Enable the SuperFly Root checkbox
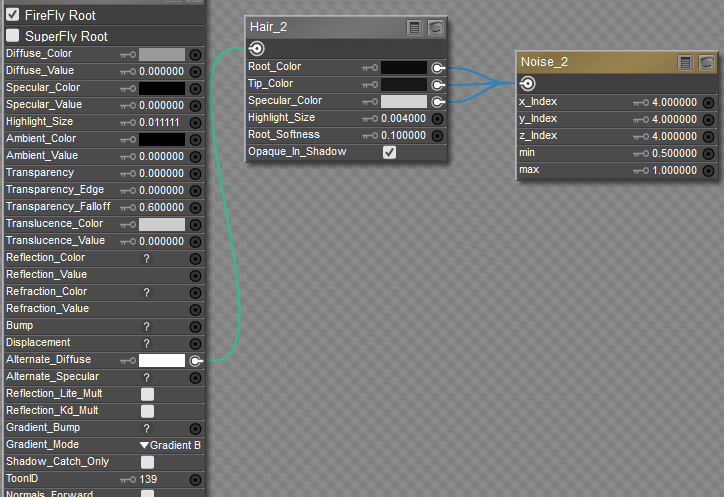Image resolution: width=724 pixels, height=497 pixels. click(x=12, y=36)
